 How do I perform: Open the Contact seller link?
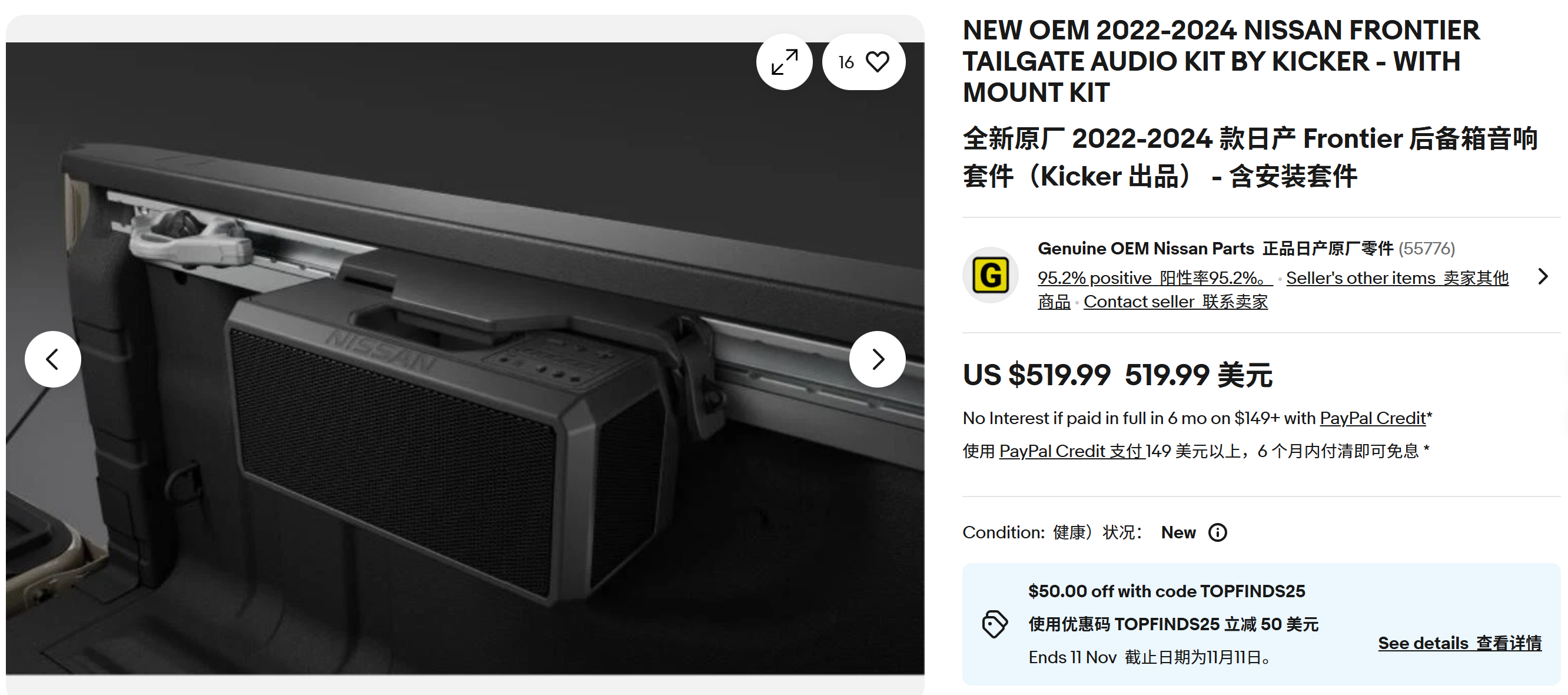(x=1175, y=302)
